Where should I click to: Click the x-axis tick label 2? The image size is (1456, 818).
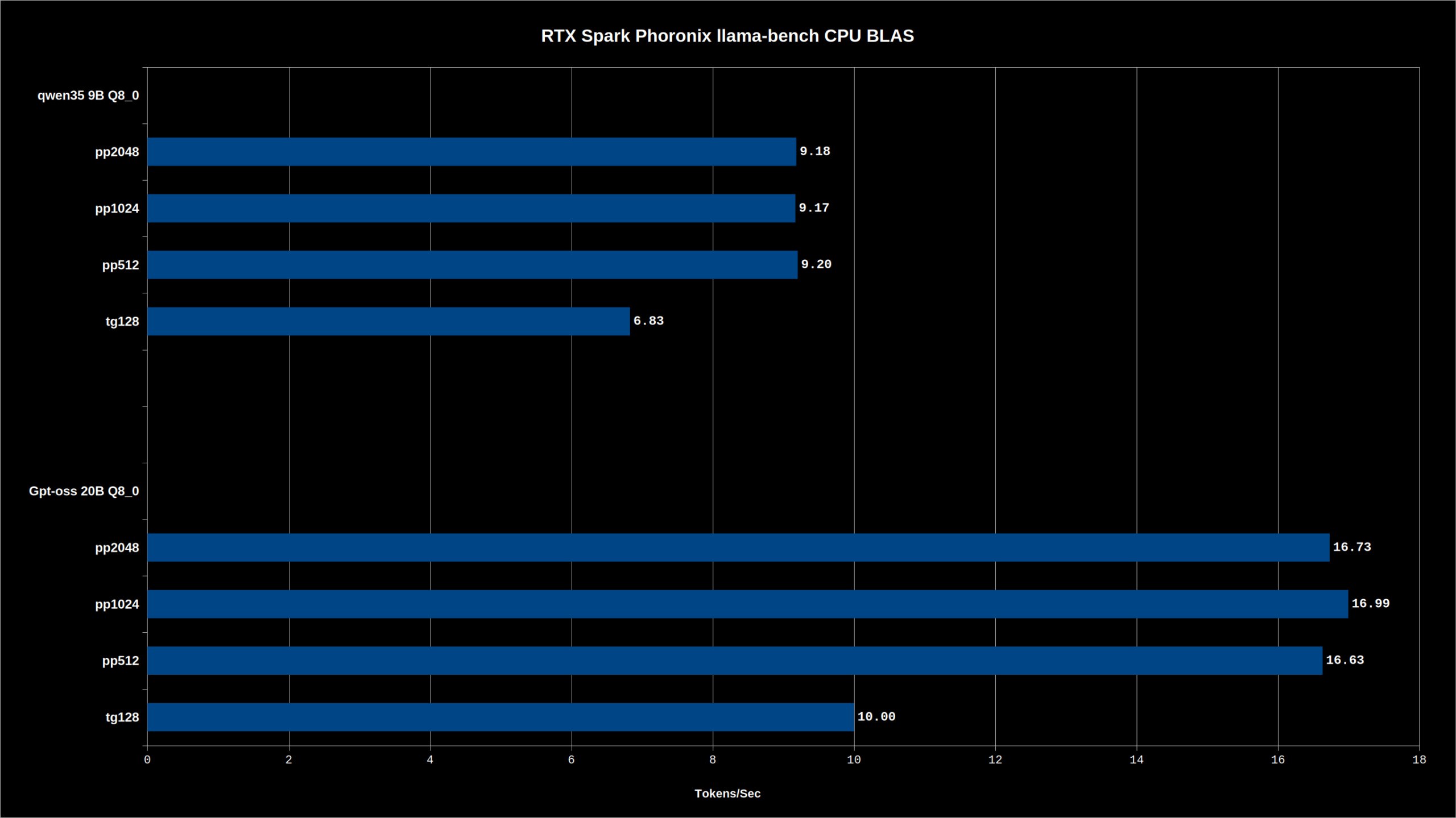289,760
